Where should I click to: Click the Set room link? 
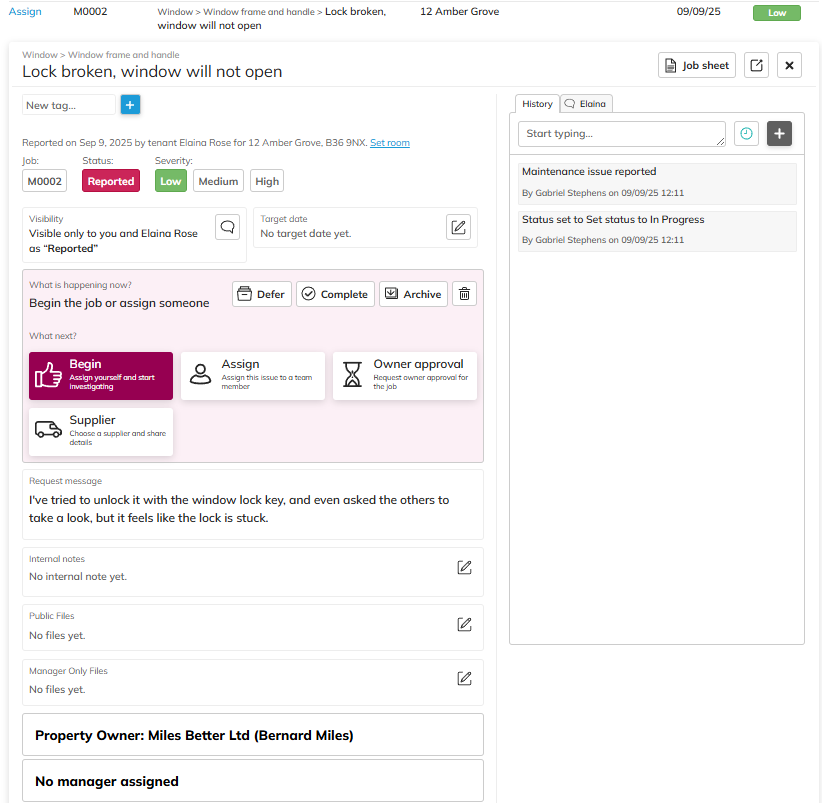click(x=389, y=143)
